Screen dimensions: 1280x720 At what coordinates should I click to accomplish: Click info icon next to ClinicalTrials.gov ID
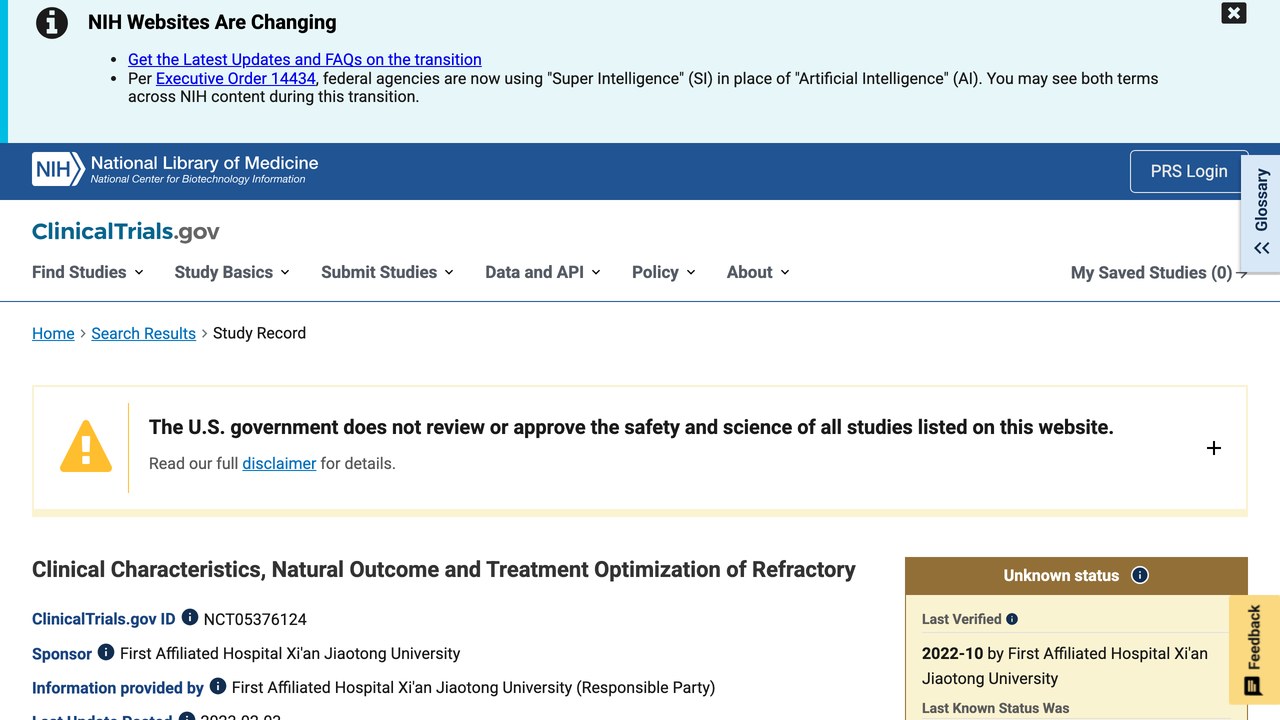(x=190, y=618)
